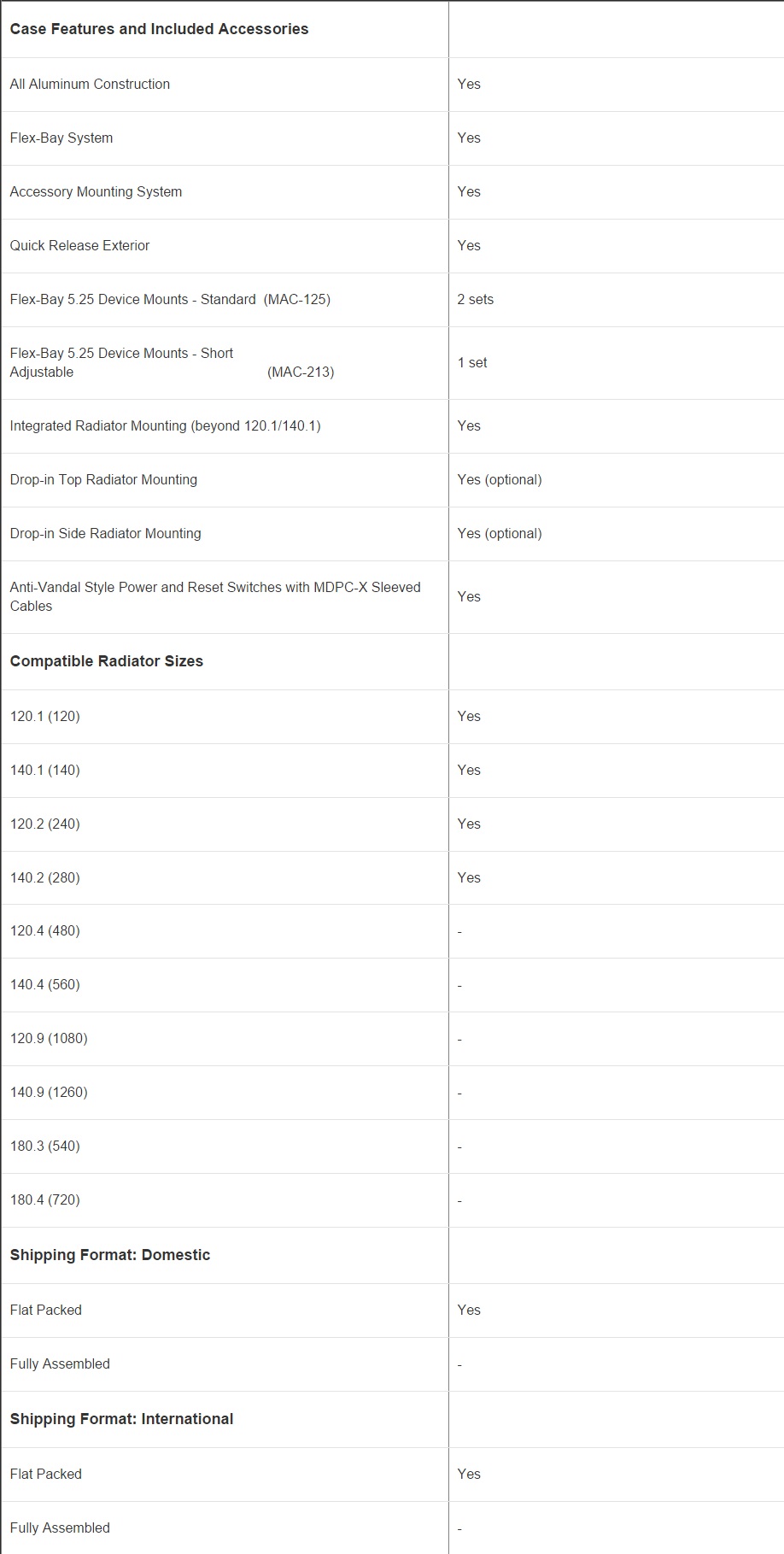Click the "2 sets" value cell
The height and width of the screenshot is (1554, 784).
475,299
